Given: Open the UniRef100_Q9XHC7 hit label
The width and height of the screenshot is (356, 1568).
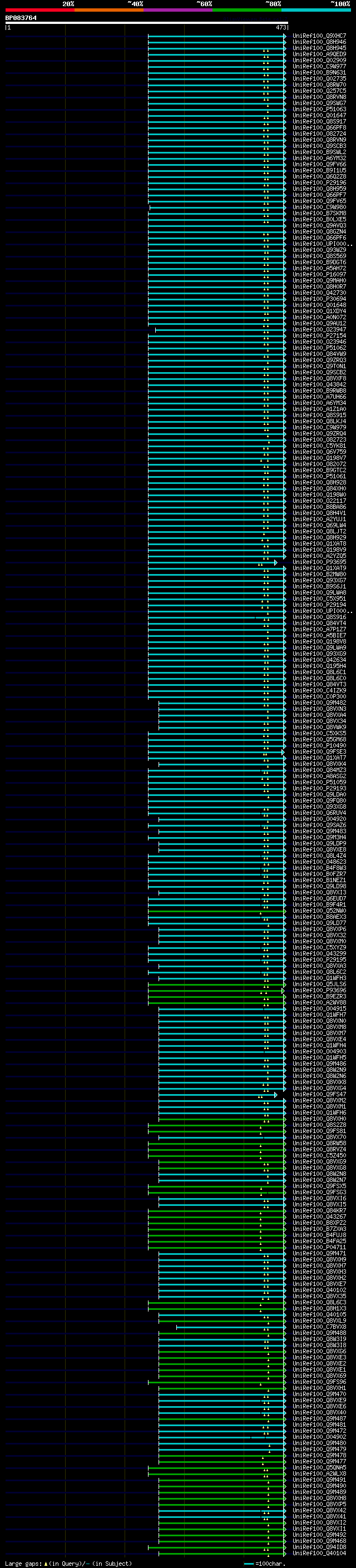Looking at the screenshot, I should (319, 36).
